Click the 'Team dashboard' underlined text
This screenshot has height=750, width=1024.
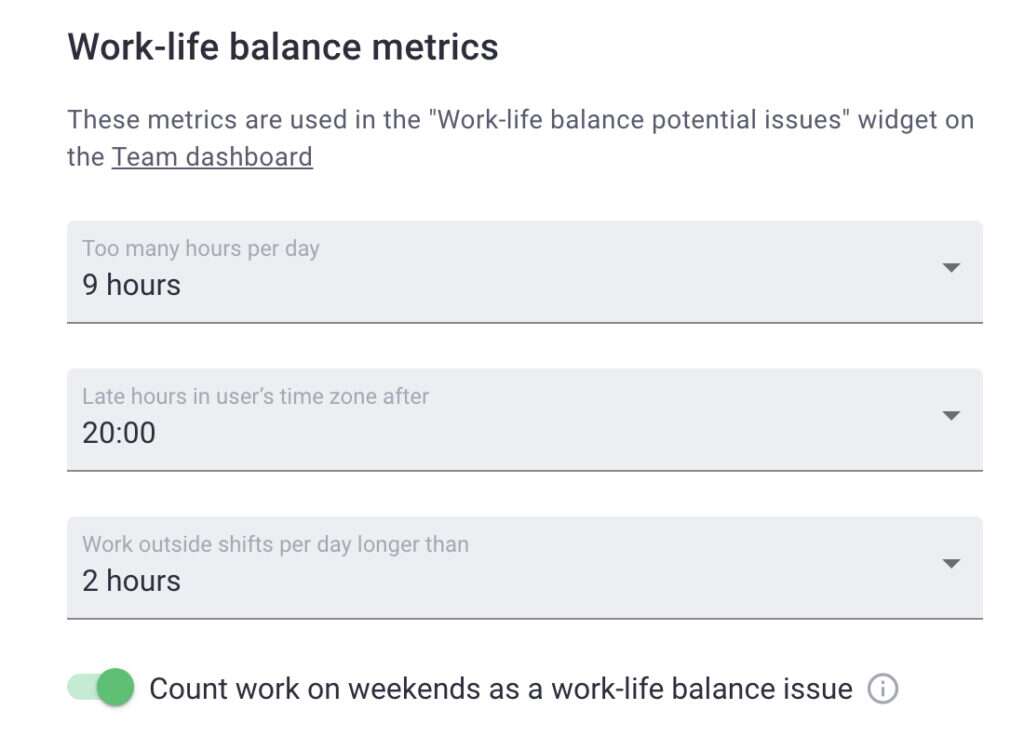(212, 157)
